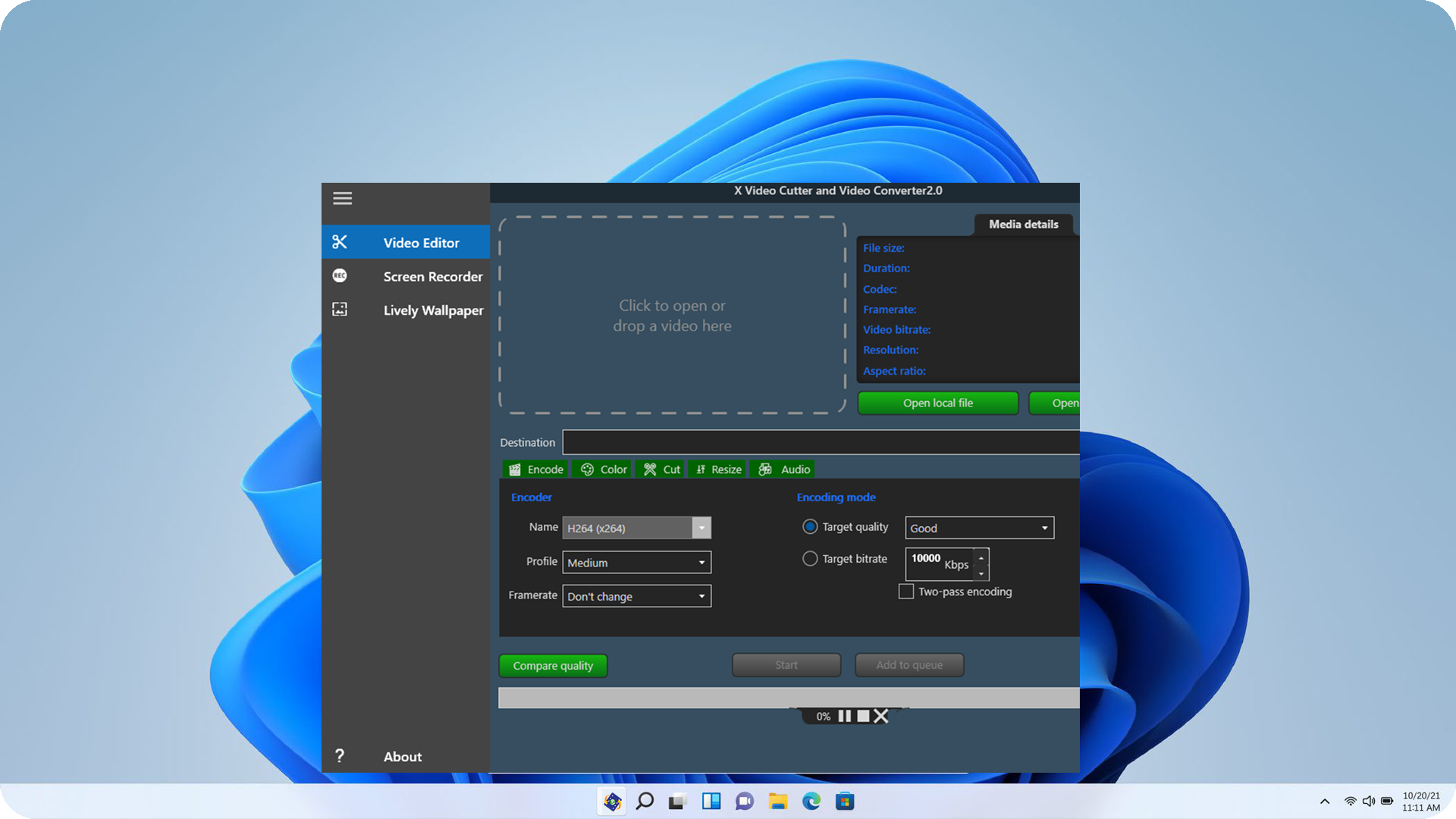Click the Open local file button
Screen dimensions: 1456x819
point(937,403)
